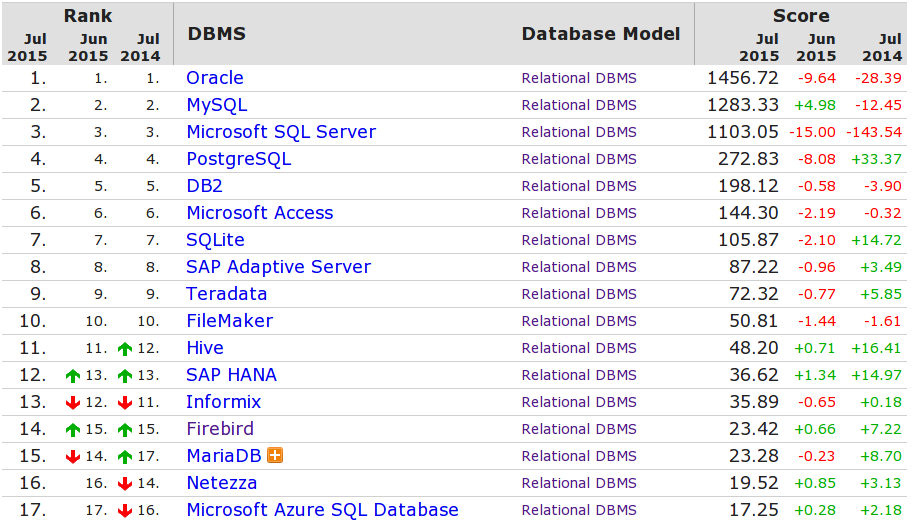Click Relational DBMS link in SQLite row
915x523 pixels.
578,240
